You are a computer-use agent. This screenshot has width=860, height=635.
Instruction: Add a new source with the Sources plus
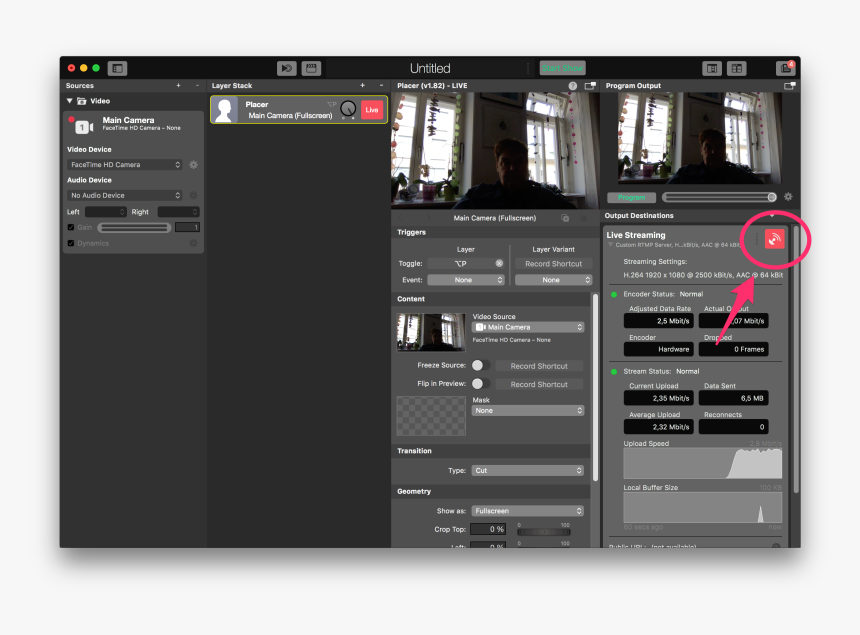point(178,86)
